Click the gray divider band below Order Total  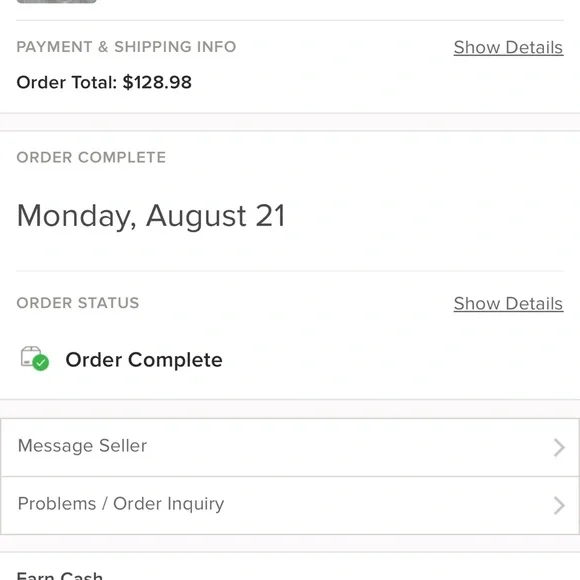pos(290,122)
